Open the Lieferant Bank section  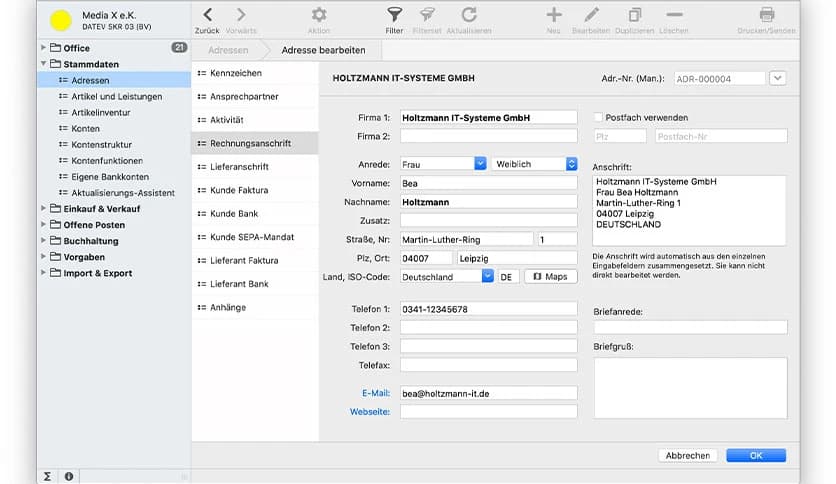point(255,284)
